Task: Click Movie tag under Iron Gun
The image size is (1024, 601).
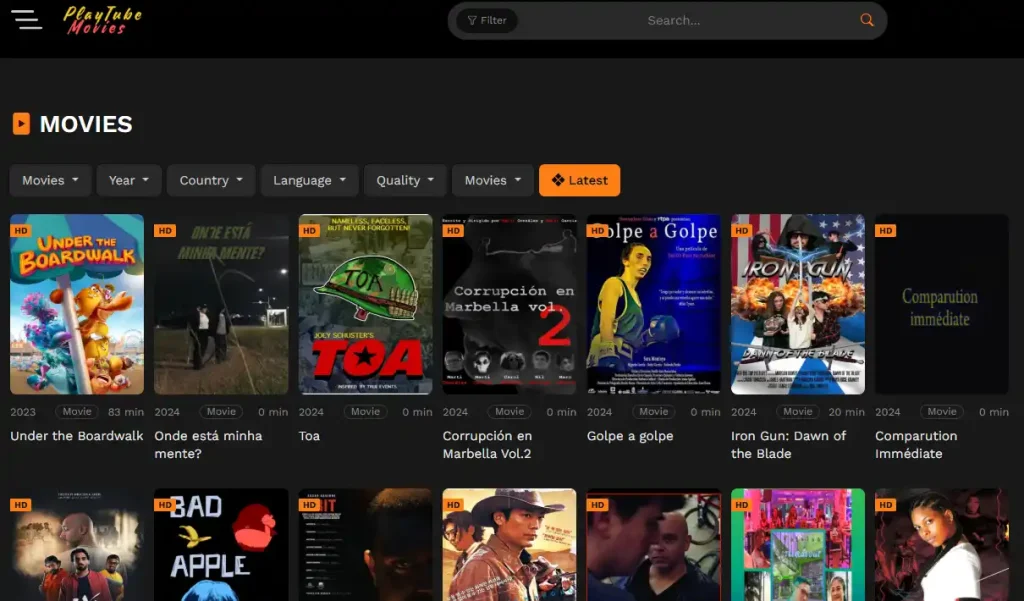Action: tap(798, 412)
